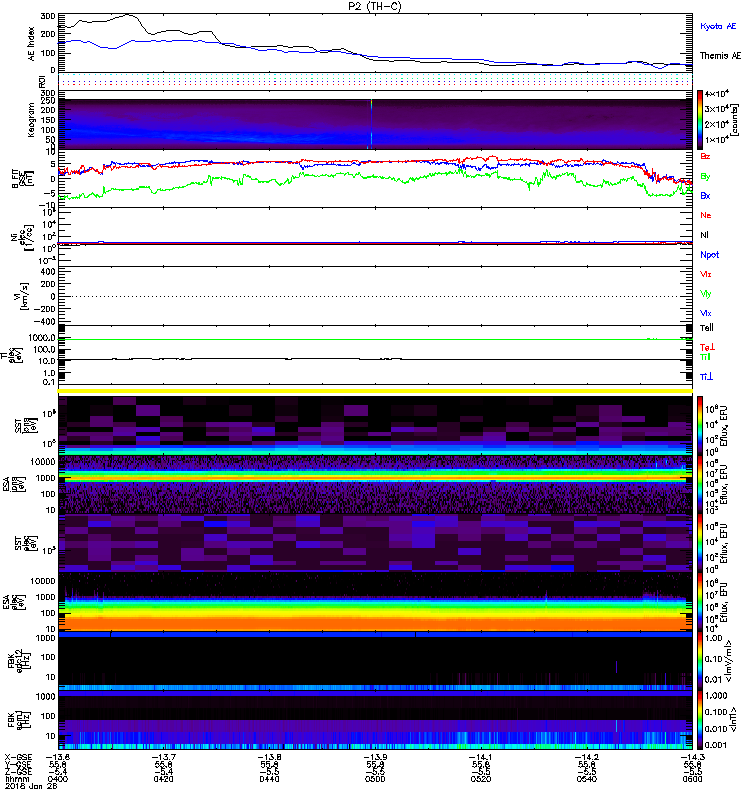The image size is (750, 800).
Task: Select the red Ne legend label
Action: tap(706, 215)
